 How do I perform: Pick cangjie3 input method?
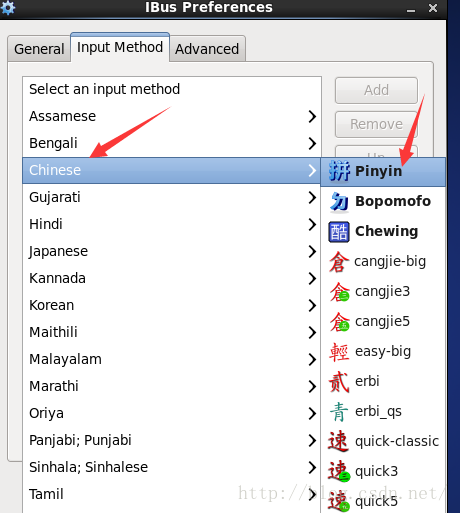pyautogui.click(x=383, y=291)
